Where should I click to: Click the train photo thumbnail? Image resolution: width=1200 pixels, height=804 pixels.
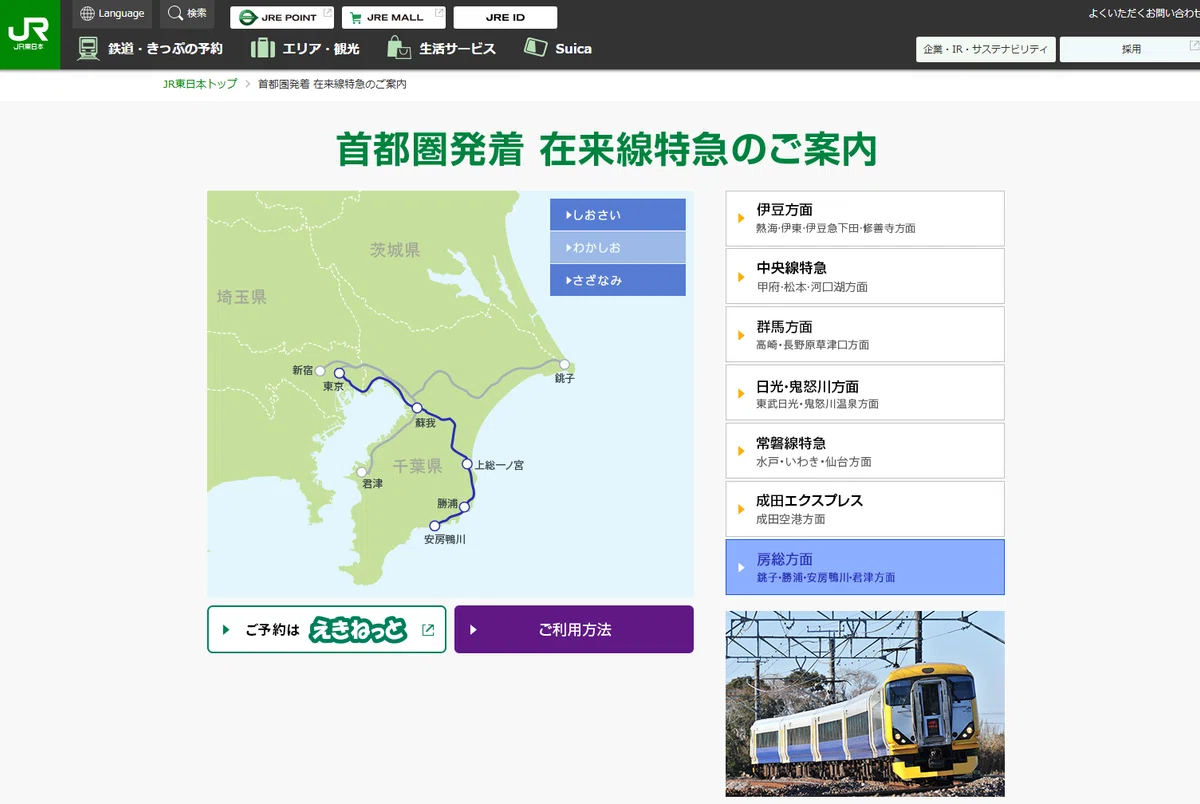[x=865, y=704]
